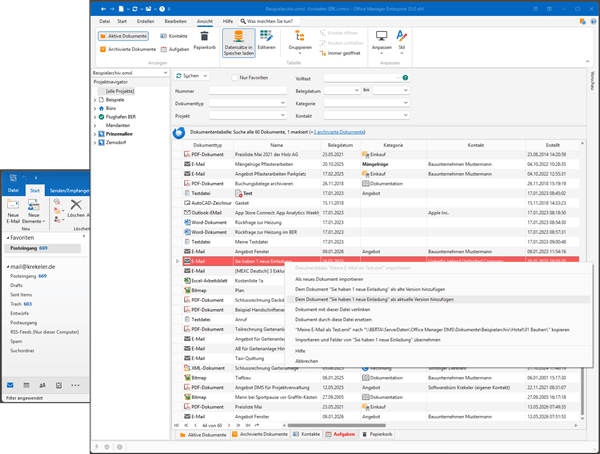Show Archivierte Dokumente in ribbon

128,49
